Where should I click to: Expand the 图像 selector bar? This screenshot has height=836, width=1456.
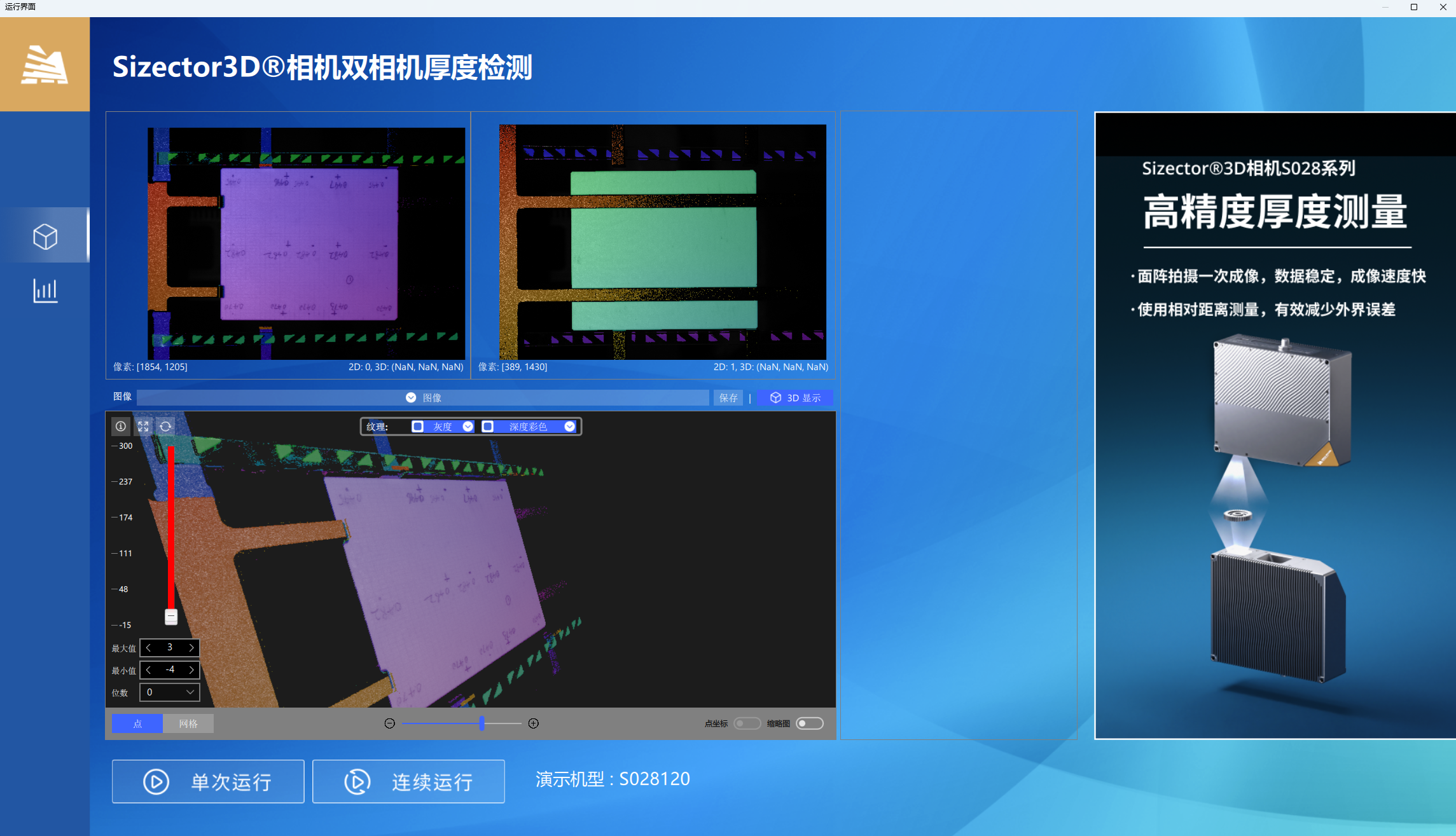coord(423,397)
